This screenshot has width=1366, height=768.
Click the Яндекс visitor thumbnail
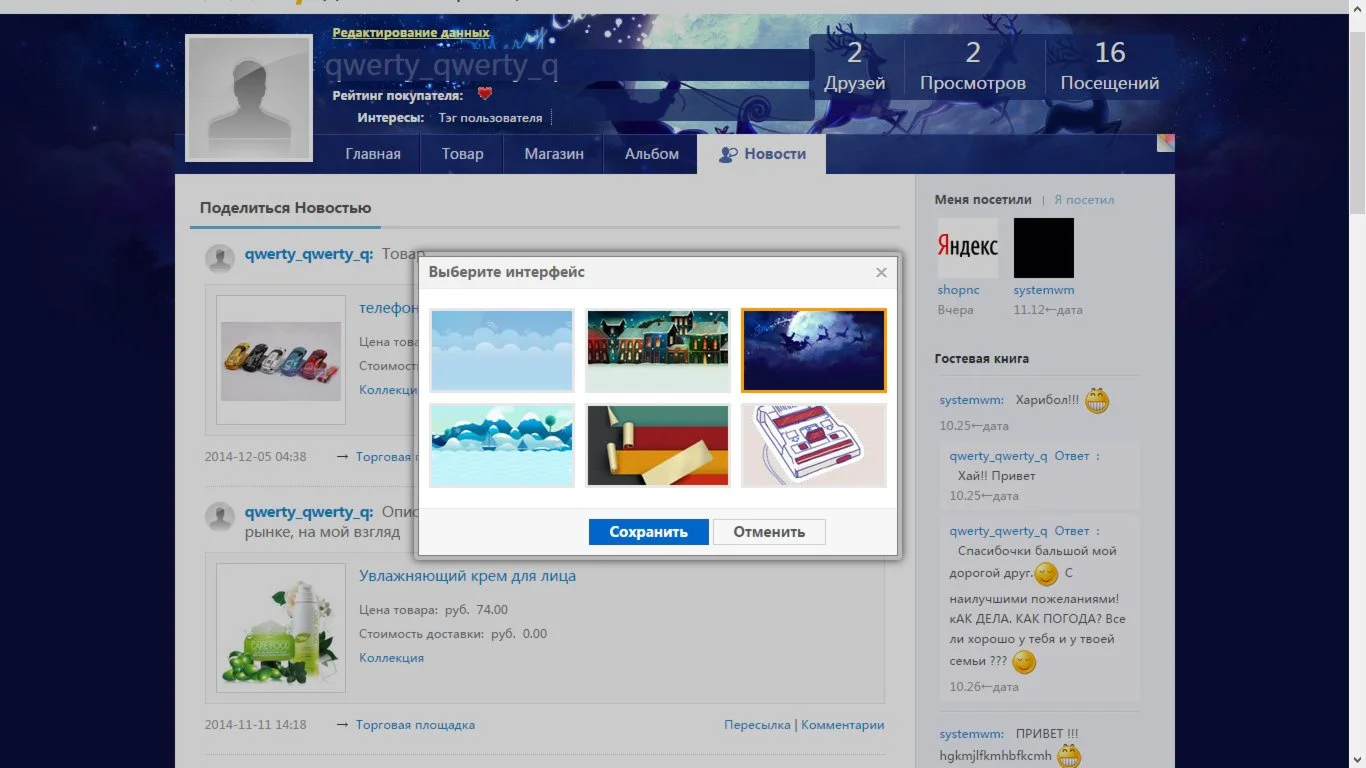[967, 248]
